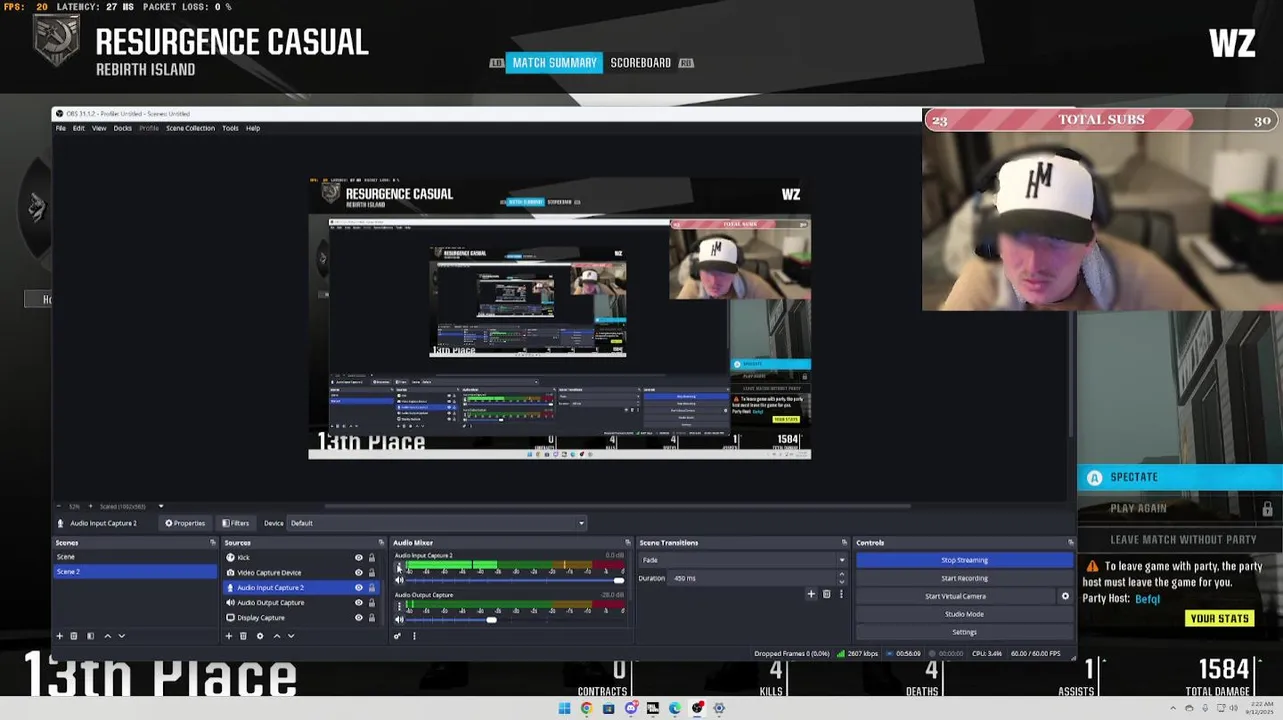Switch to Scoreboard tab in game
1283x720 pixels.
point(641,63)
